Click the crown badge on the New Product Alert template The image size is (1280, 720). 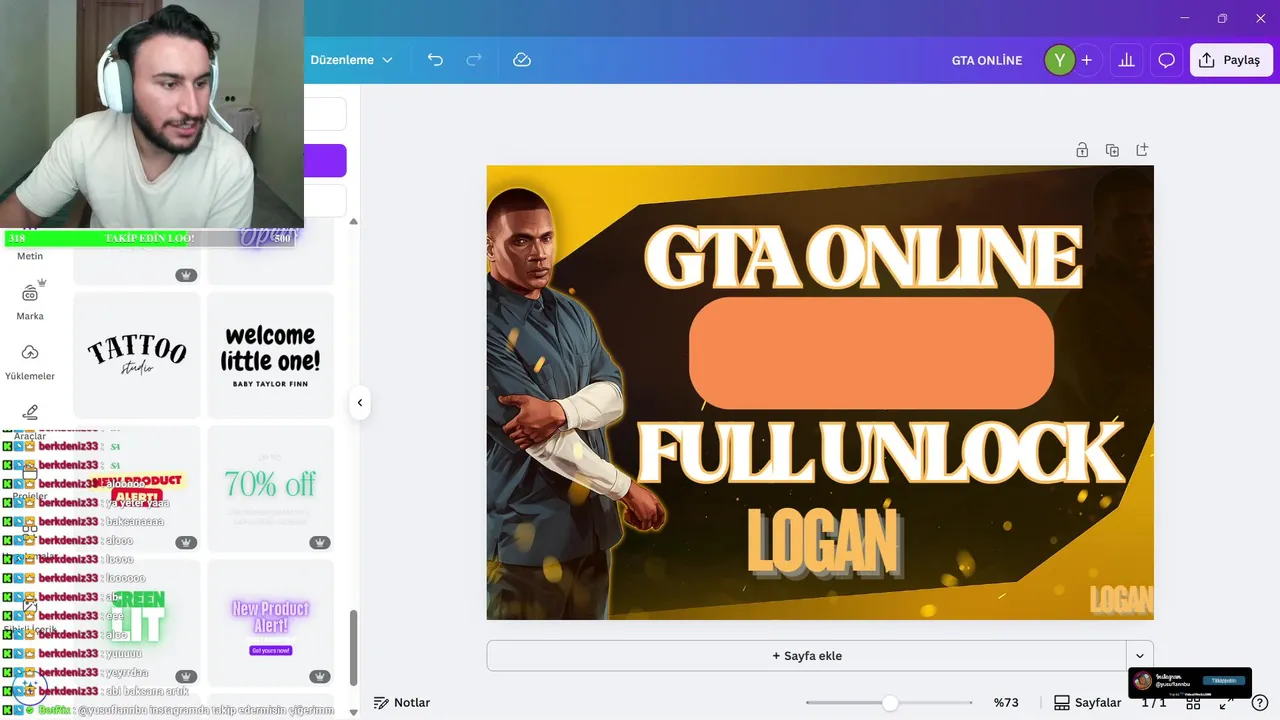pyautogui.click(x=320, y=676)
